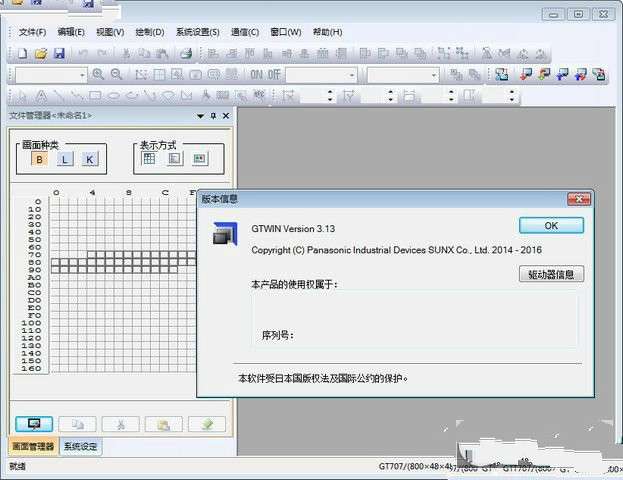This screenshot has width=623, height=480.
Task: Click the Cut scissors icon in the top toolbar
Action: click(126, 53)
